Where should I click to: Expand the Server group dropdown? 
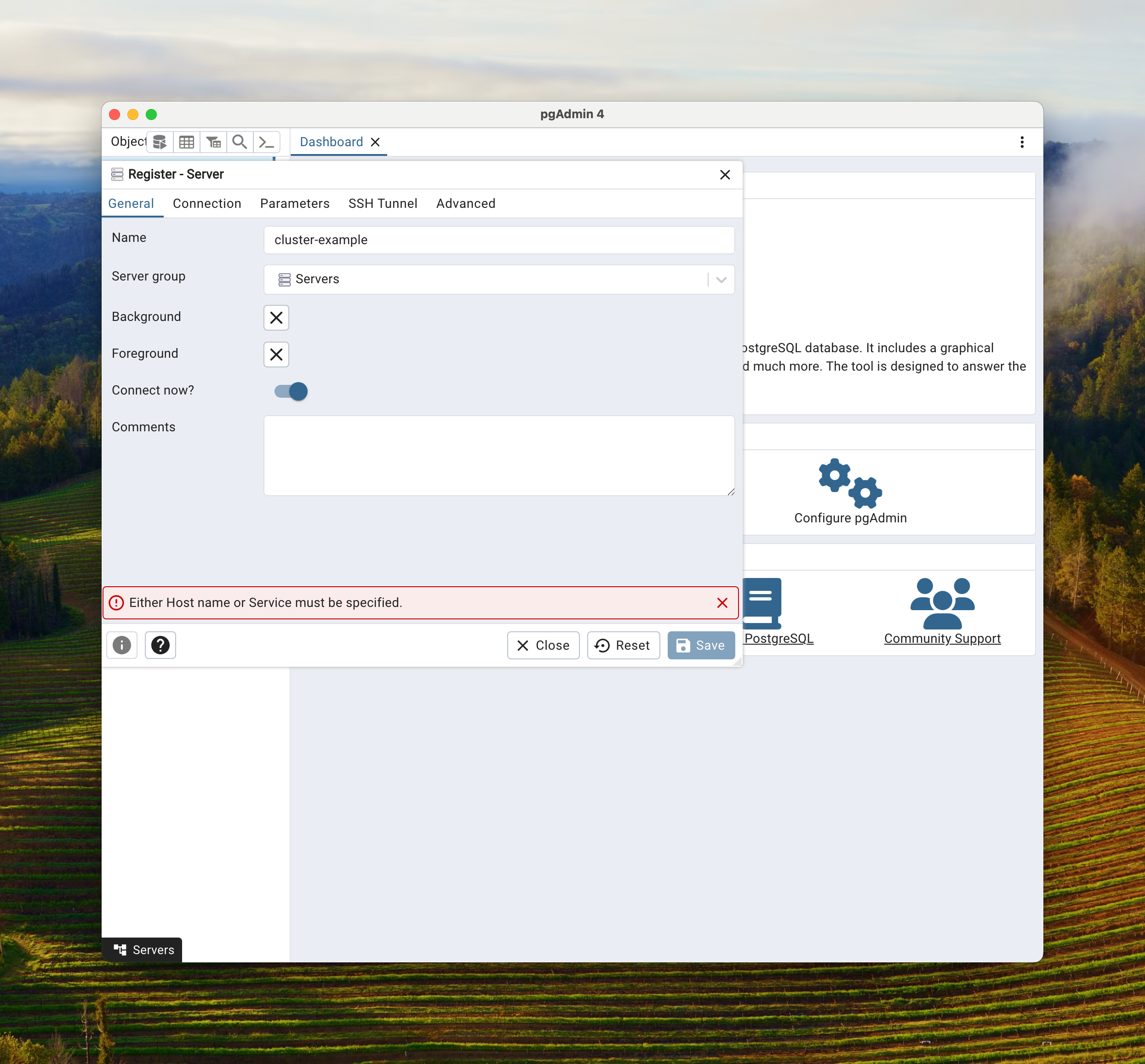pyautogui.click(x=721, y=280)
